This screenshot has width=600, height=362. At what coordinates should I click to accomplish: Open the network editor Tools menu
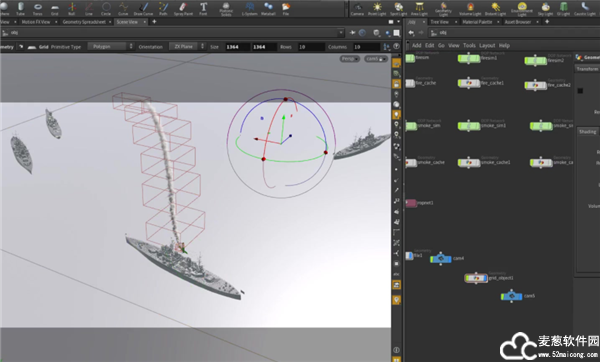(x=469, y=46)
